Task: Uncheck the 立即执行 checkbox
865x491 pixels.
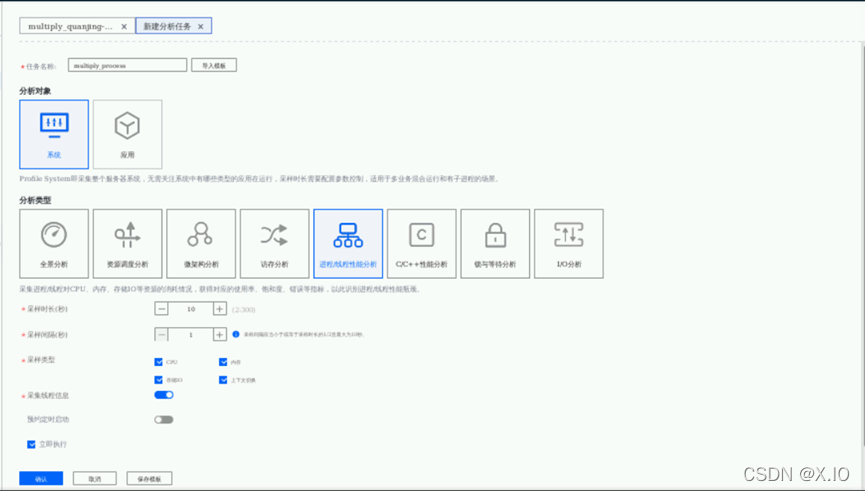Action: (31, 444)
